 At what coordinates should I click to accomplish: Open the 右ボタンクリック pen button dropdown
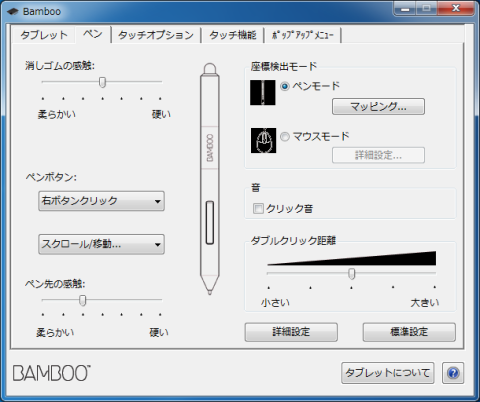[x=101, y=201]
